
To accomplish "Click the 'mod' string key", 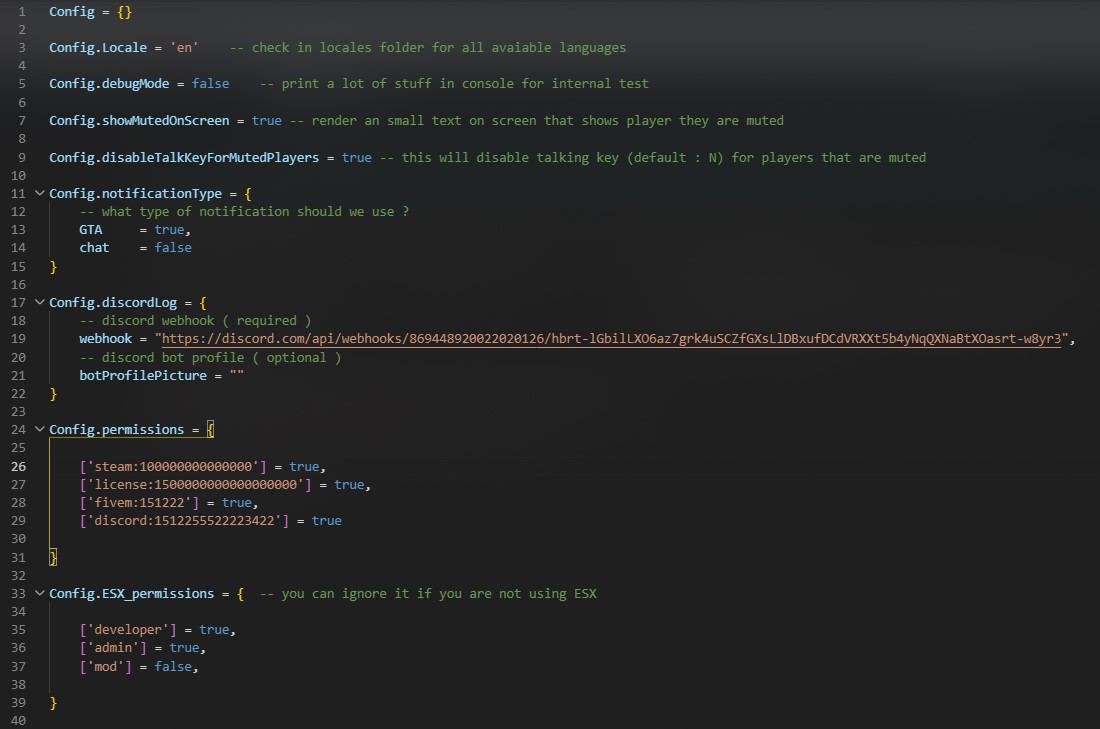I will (105, 667).
